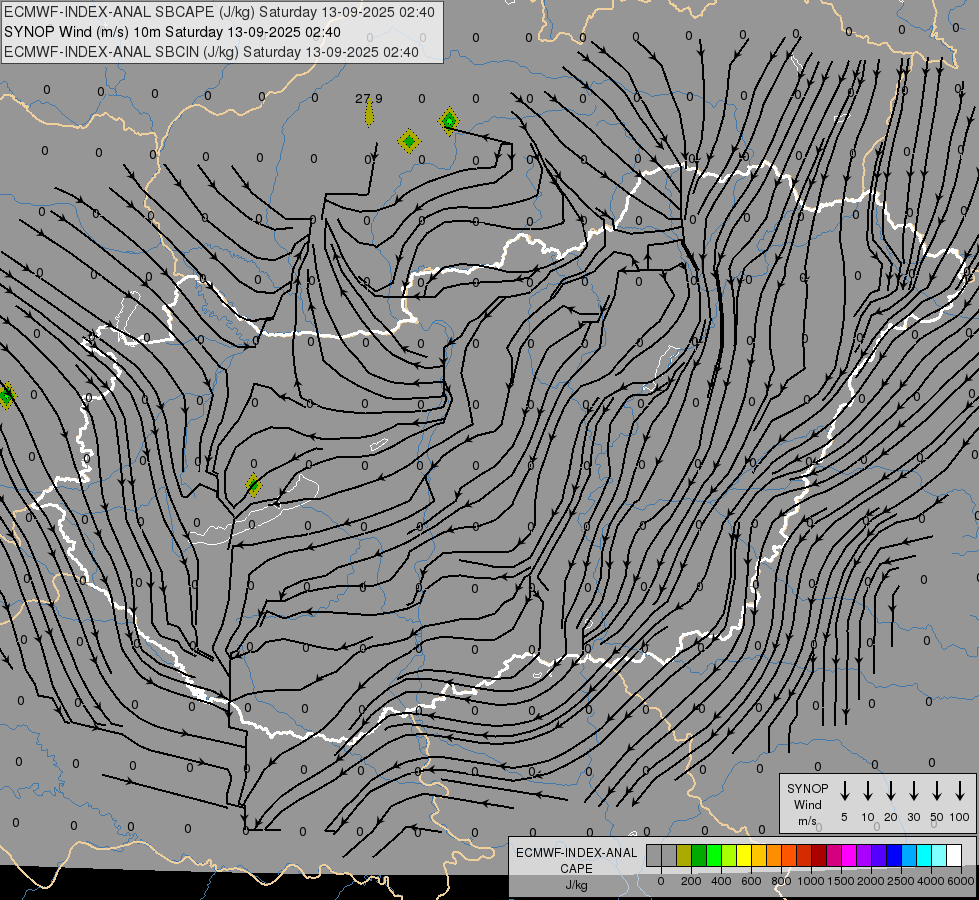Image resolution: width=979 pixels, height=900 pixels.
Task: Click the wind legend arrow above 100
Action: tap(960, 791)
